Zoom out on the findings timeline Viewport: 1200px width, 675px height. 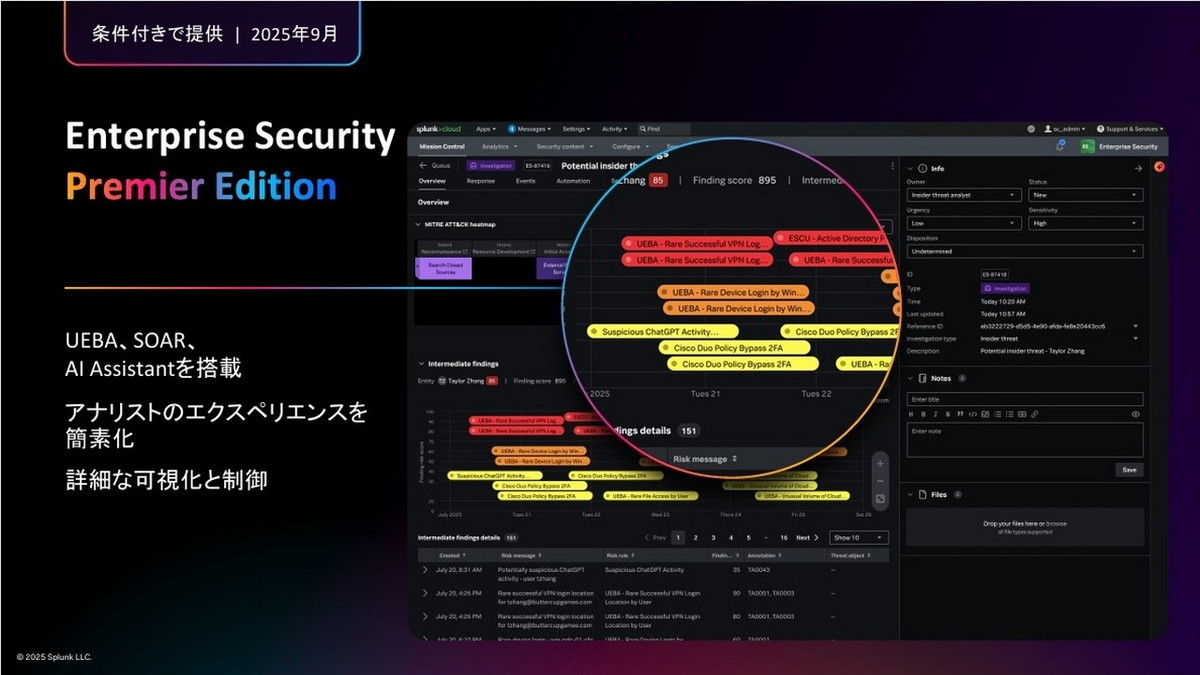pos(880,481)
